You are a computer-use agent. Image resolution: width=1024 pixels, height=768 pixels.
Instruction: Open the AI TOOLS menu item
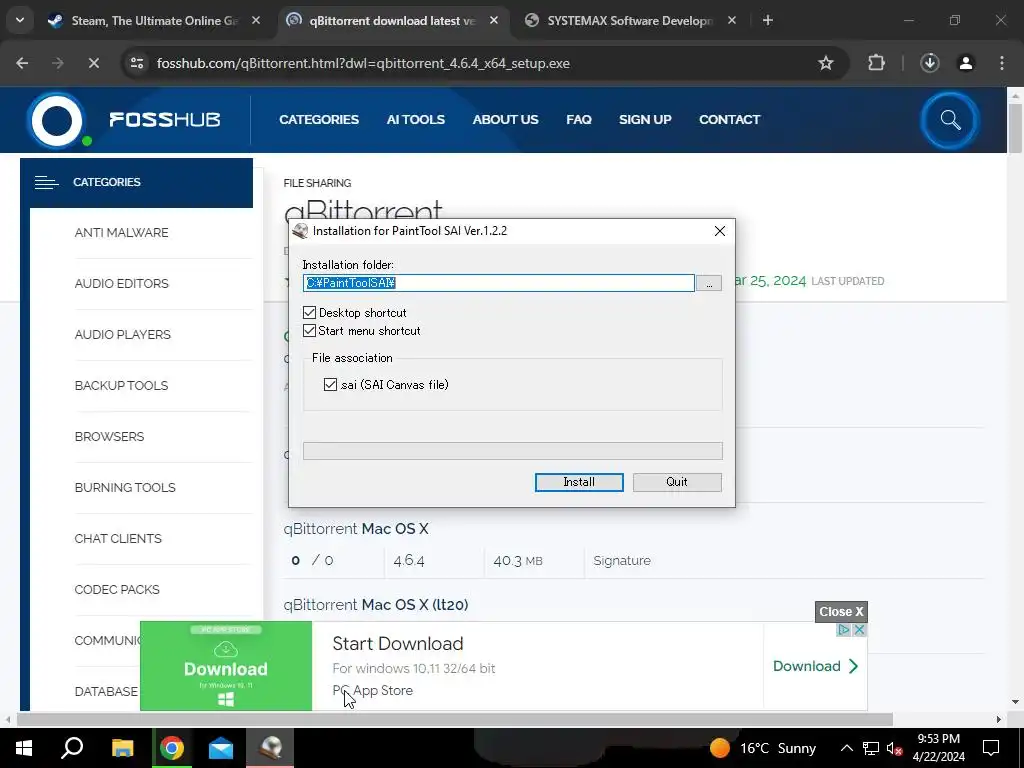point(415,120)
